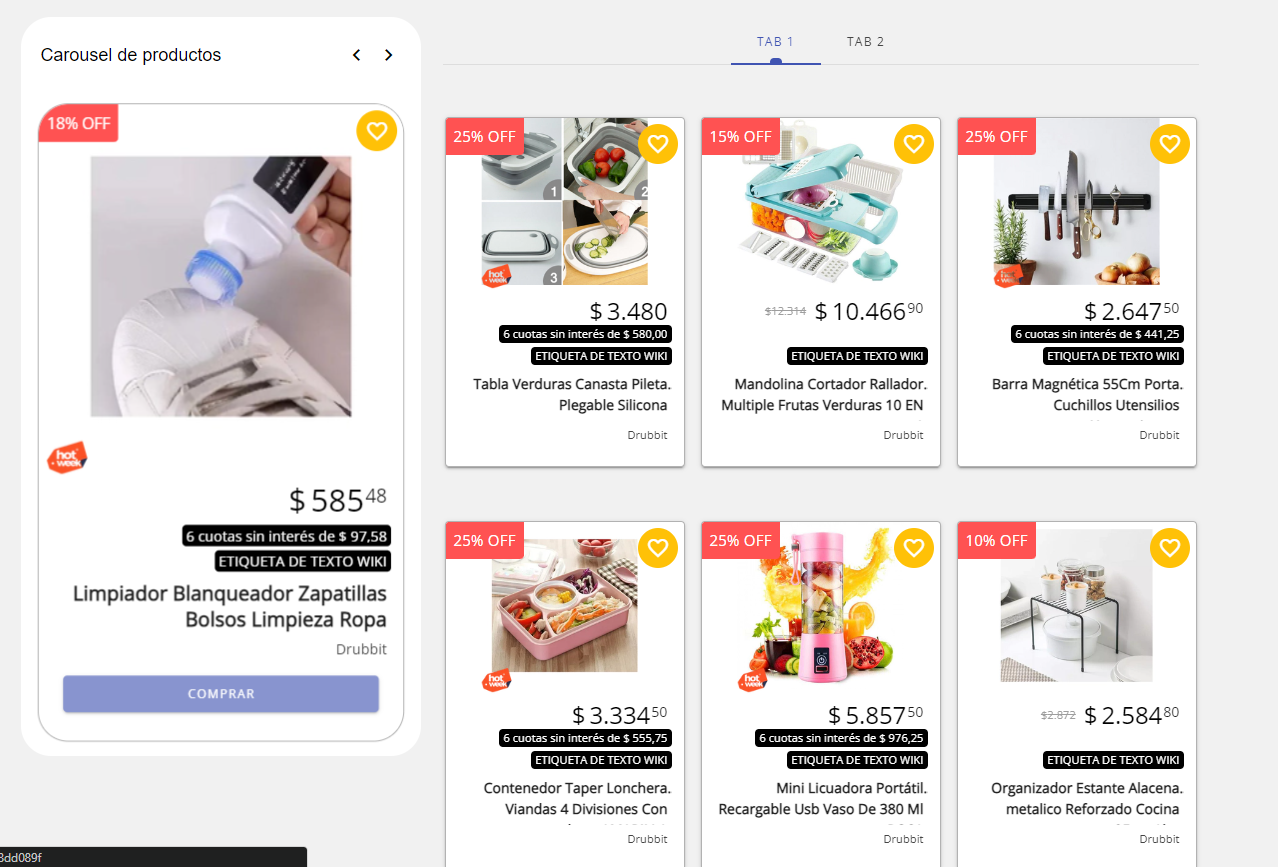Click the white sneaker cleaner image

[x=220, y=286]
